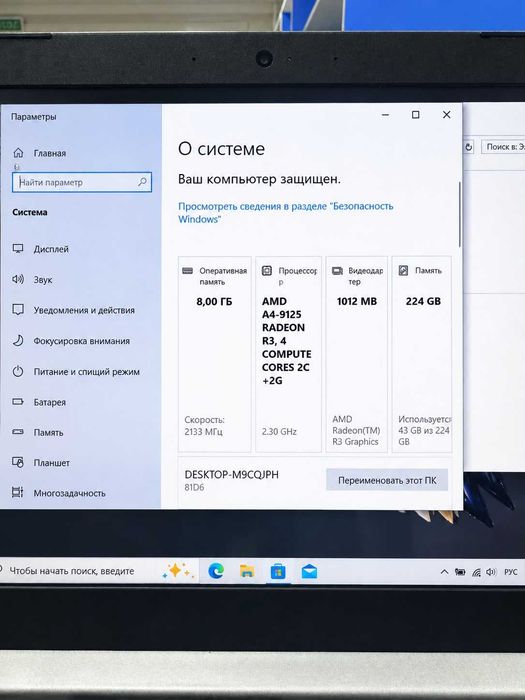525x700 pixels.
Task: Click the Скорость: 2133 МГц text
Action: point(204,425)
